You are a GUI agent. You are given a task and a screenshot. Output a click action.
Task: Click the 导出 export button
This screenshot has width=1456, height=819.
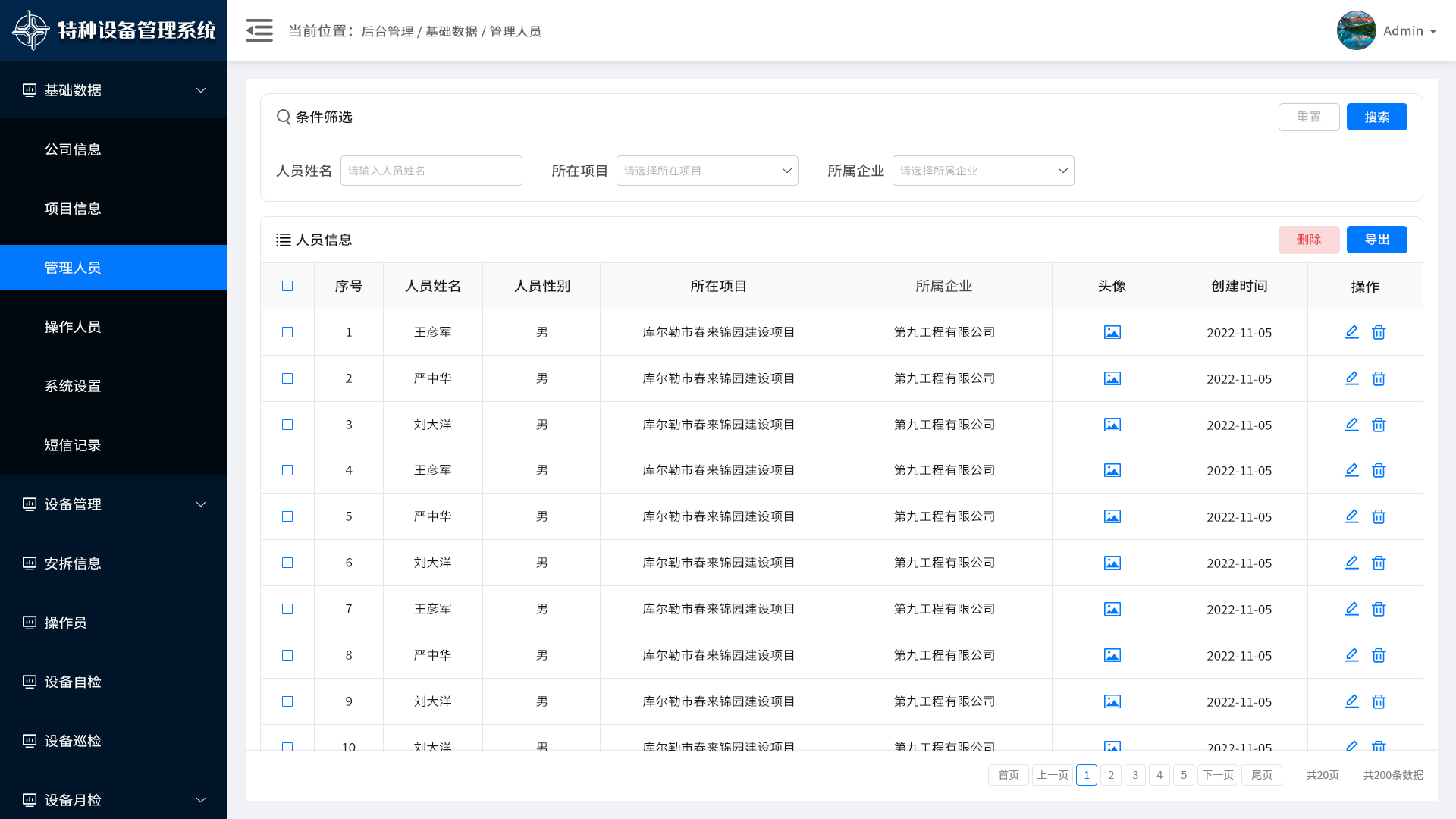[x=1376, y=240]
